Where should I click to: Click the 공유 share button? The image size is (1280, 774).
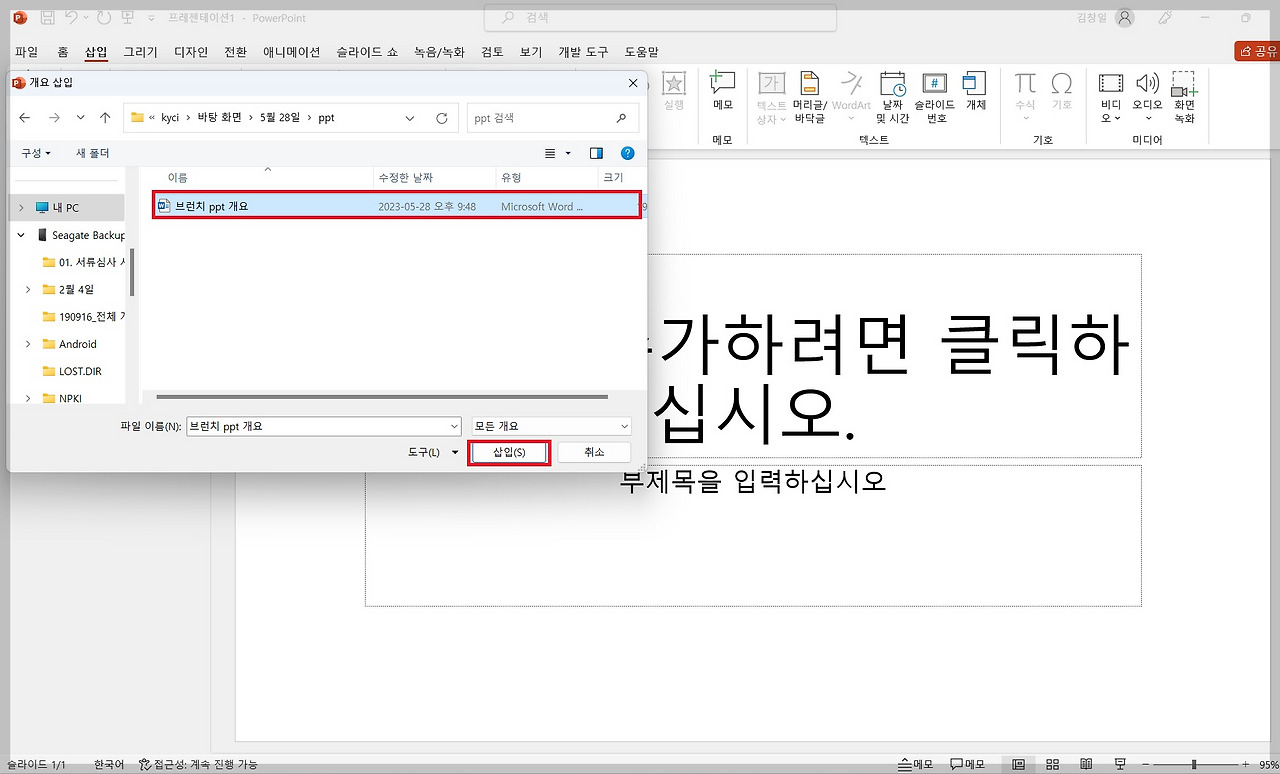(x=1258, y=51)
